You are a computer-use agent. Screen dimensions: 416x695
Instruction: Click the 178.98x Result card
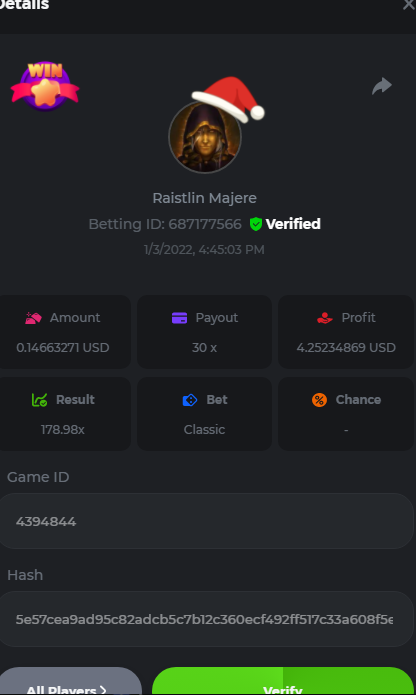pos(63,414)
